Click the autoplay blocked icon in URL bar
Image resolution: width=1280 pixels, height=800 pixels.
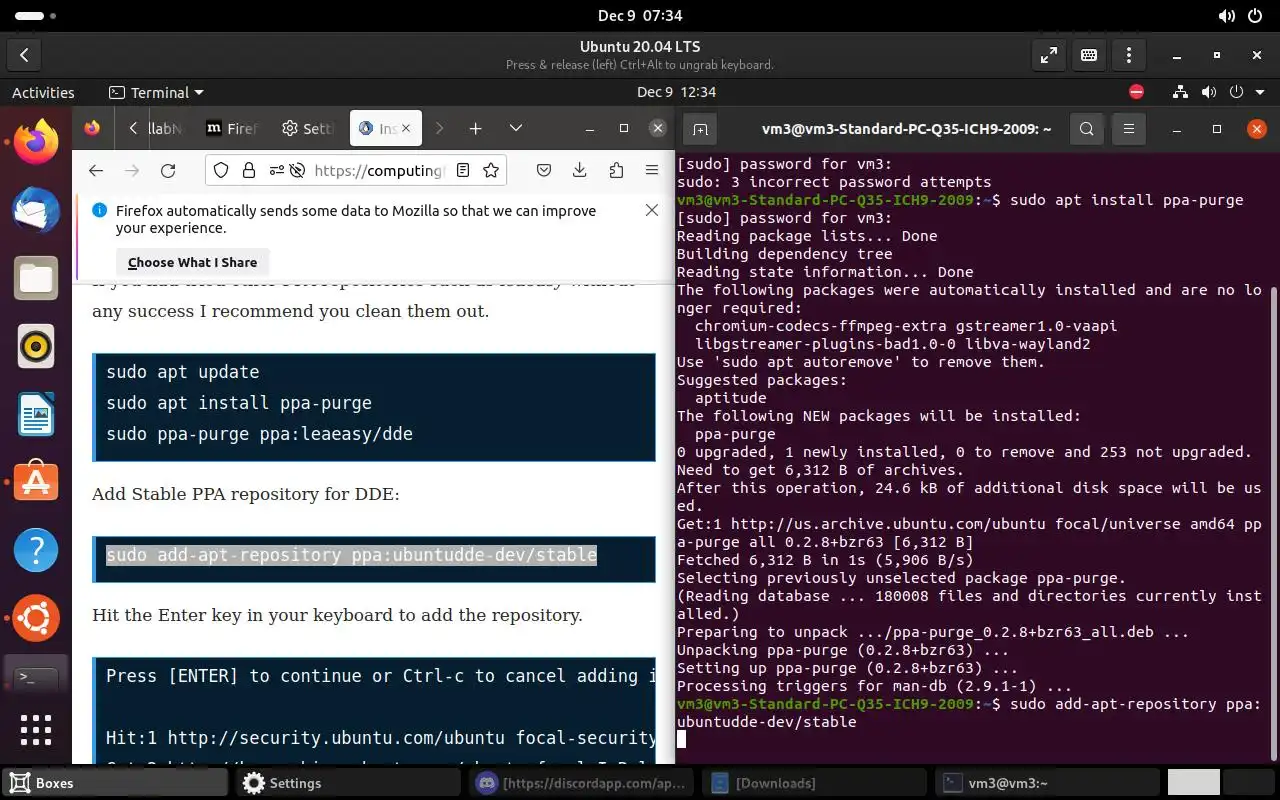point(297,170)
